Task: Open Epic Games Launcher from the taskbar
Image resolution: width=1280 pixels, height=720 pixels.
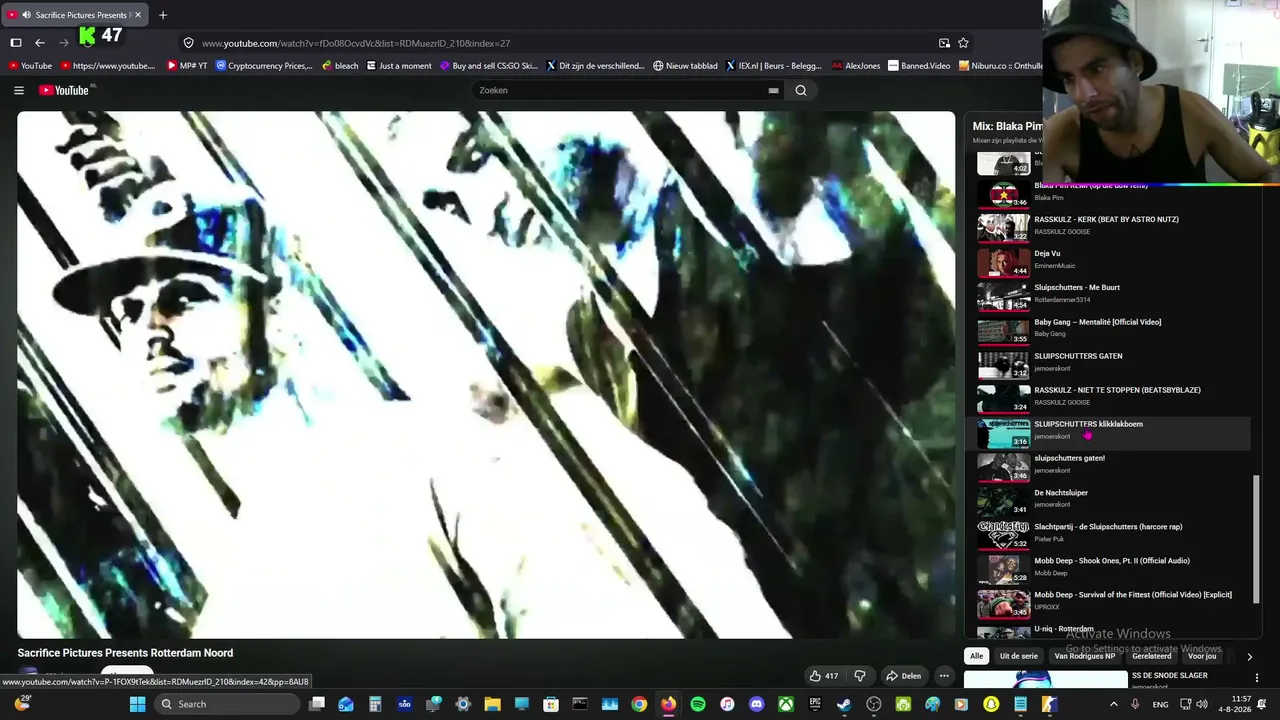Action: (x=815, y=704)
